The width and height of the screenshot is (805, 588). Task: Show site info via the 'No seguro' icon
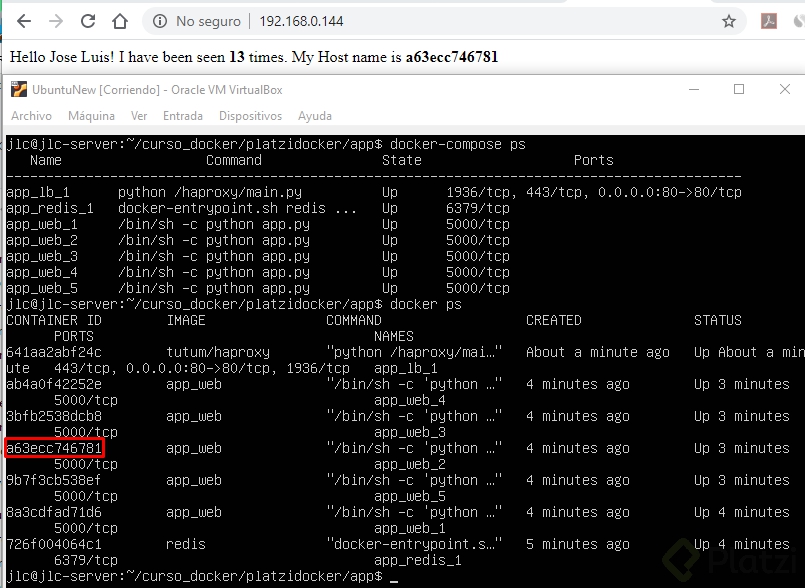click(160, 21)
